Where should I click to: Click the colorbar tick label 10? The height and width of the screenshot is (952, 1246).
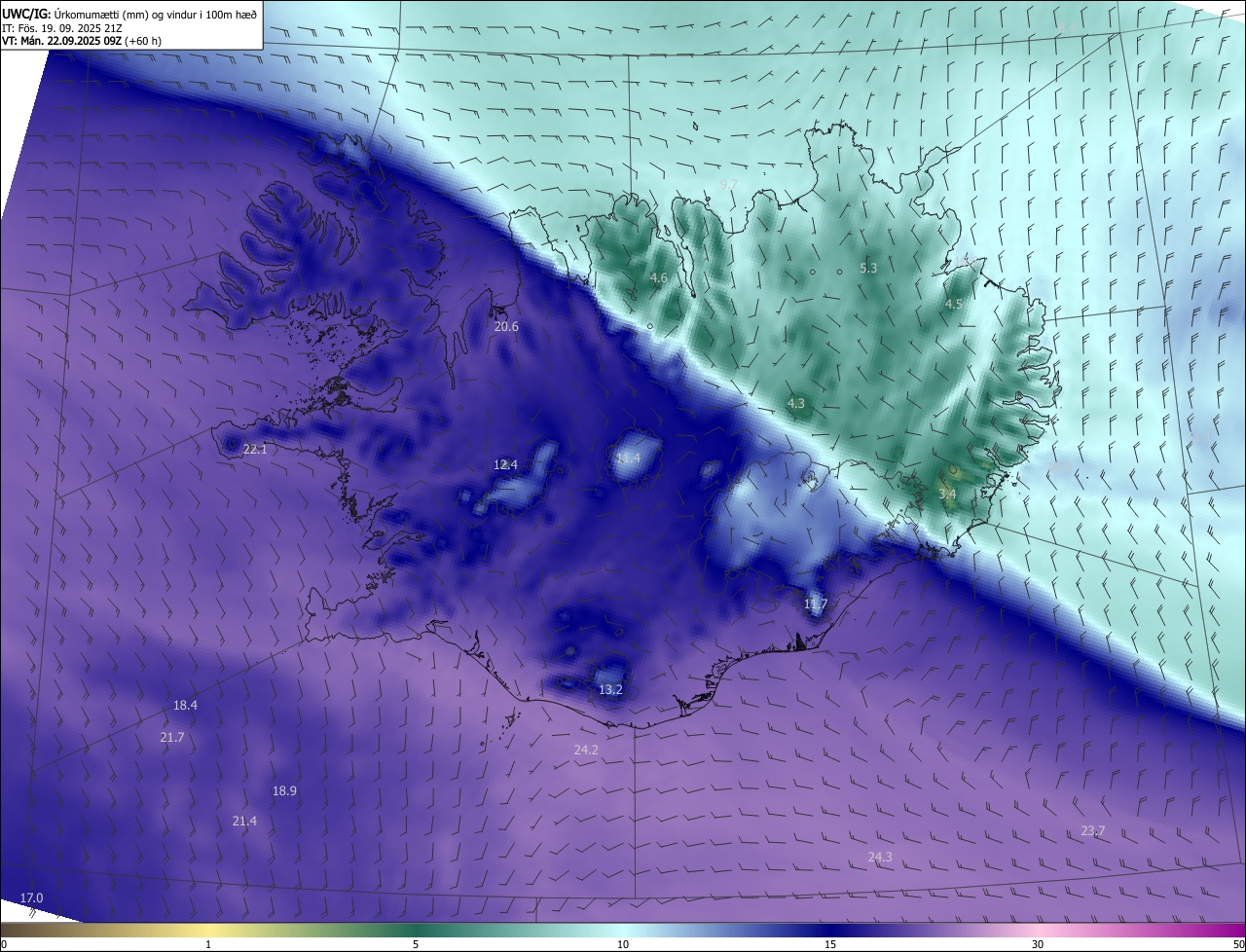(x=623, y=944)
